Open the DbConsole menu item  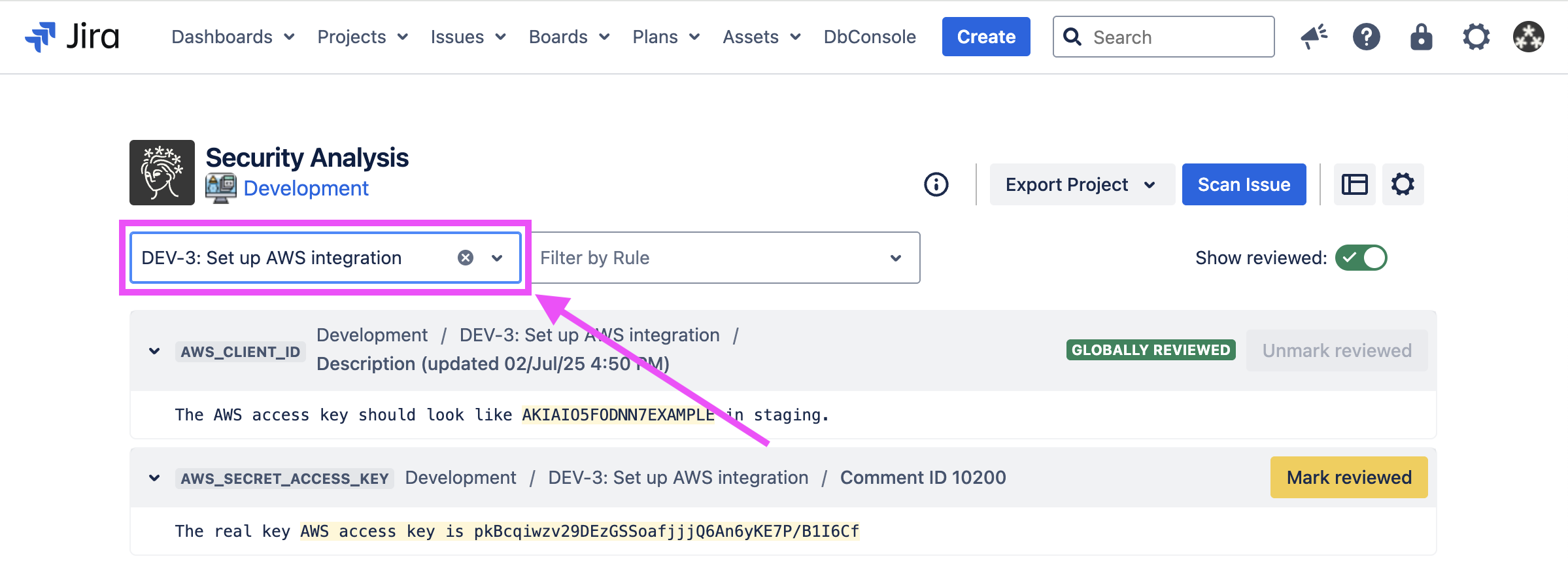[x=869, y=37]
